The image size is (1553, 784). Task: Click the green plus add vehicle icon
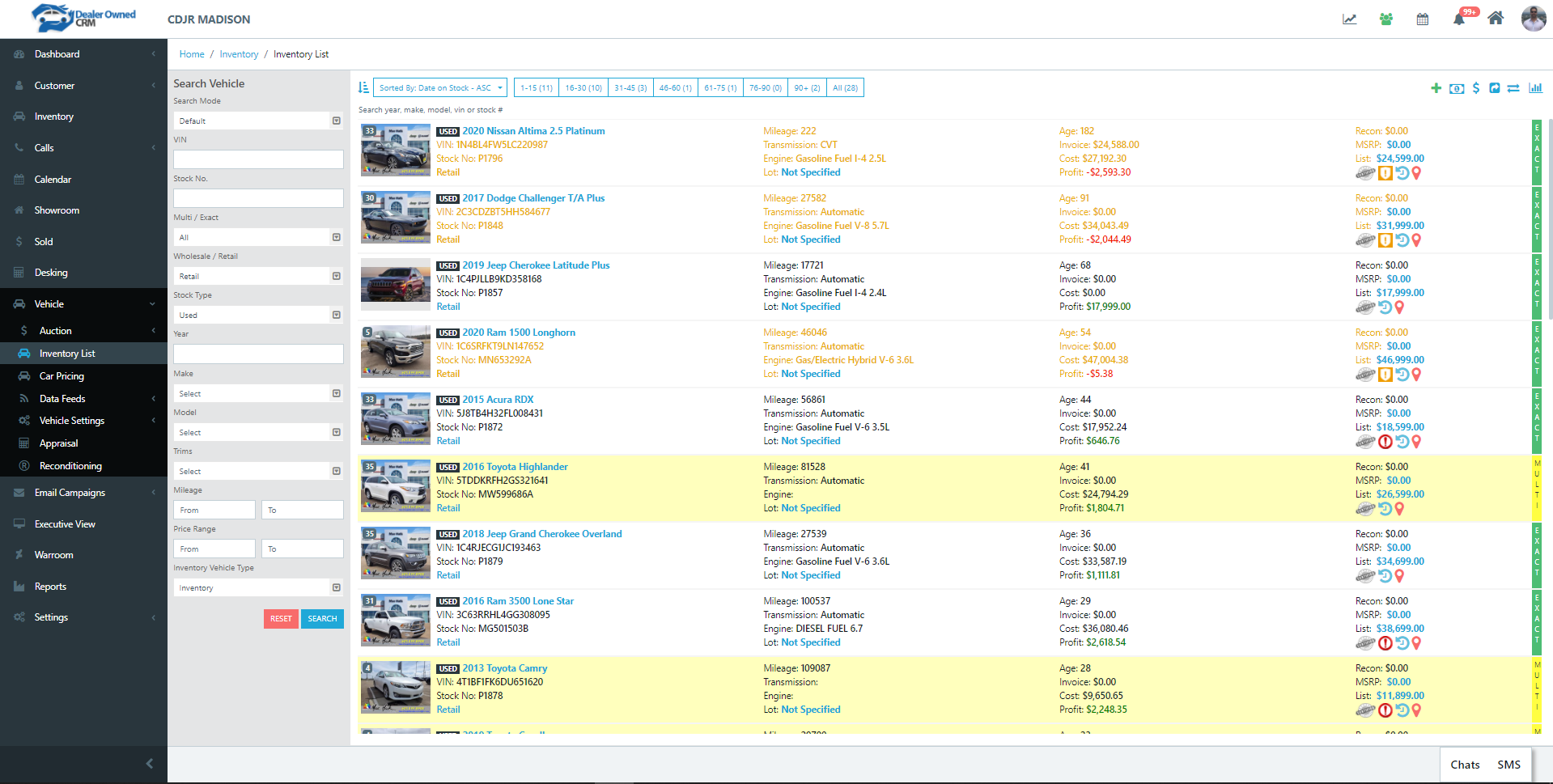[1436, 88]
